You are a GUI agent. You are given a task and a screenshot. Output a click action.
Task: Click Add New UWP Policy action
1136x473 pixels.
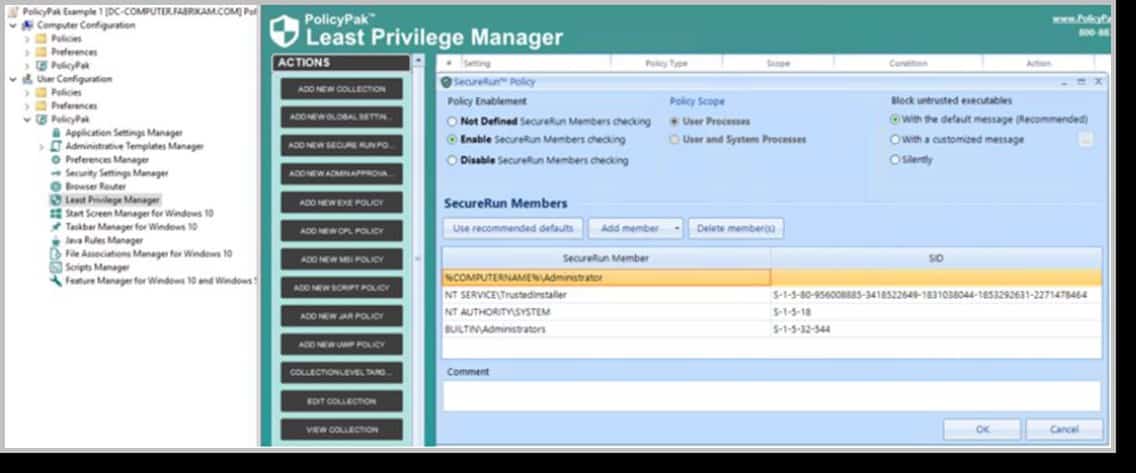[341, 345]
